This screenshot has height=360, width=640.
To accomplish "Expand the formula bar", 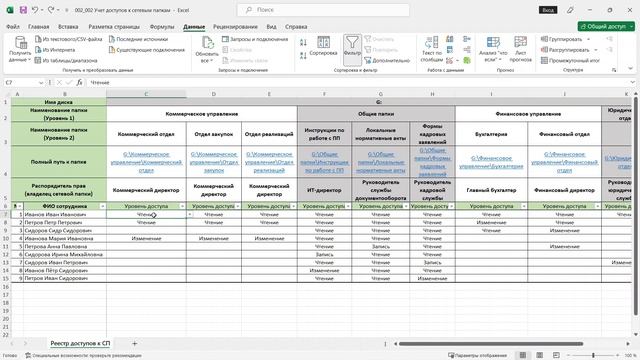I will tap(633, 82).
